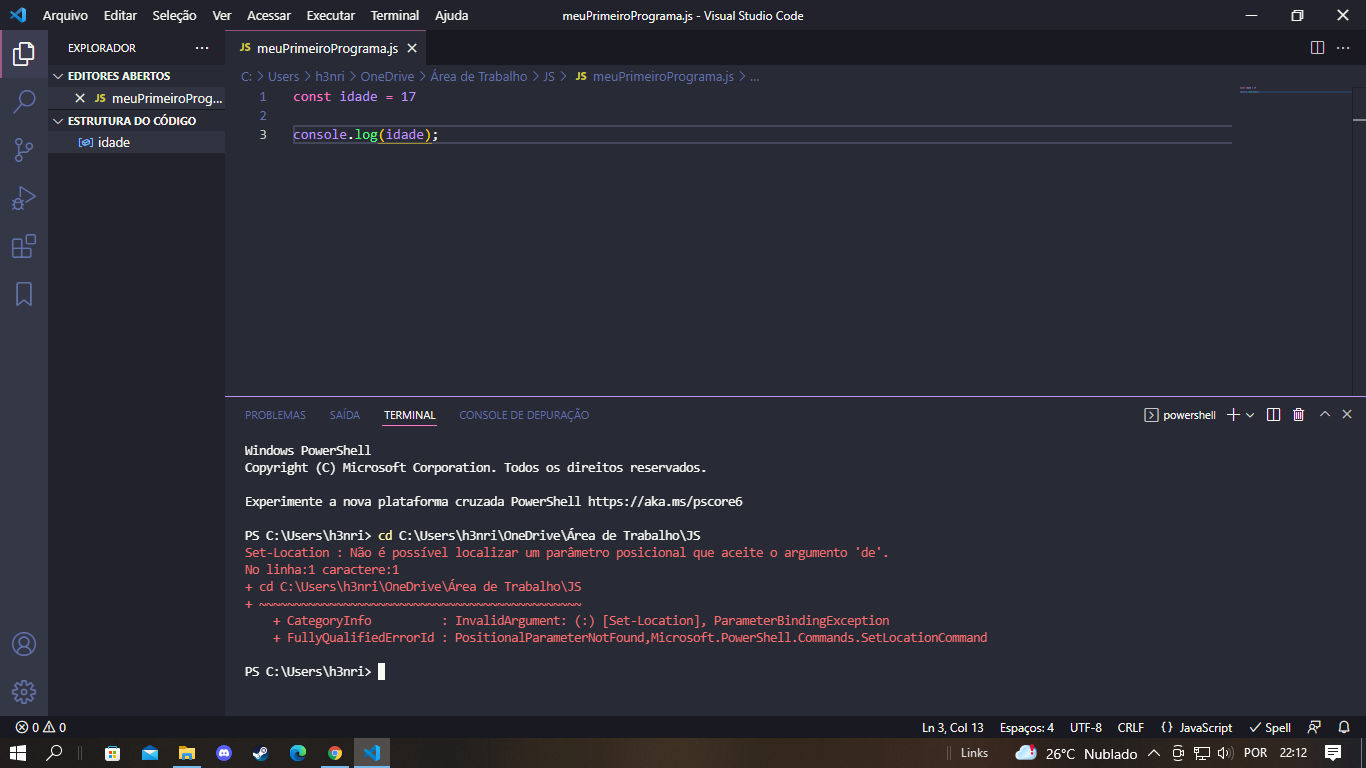Click line 1 code const idade = 17
Viewport: 1366px width, 768px height.
pyautogui.click(x=354, y=97)
